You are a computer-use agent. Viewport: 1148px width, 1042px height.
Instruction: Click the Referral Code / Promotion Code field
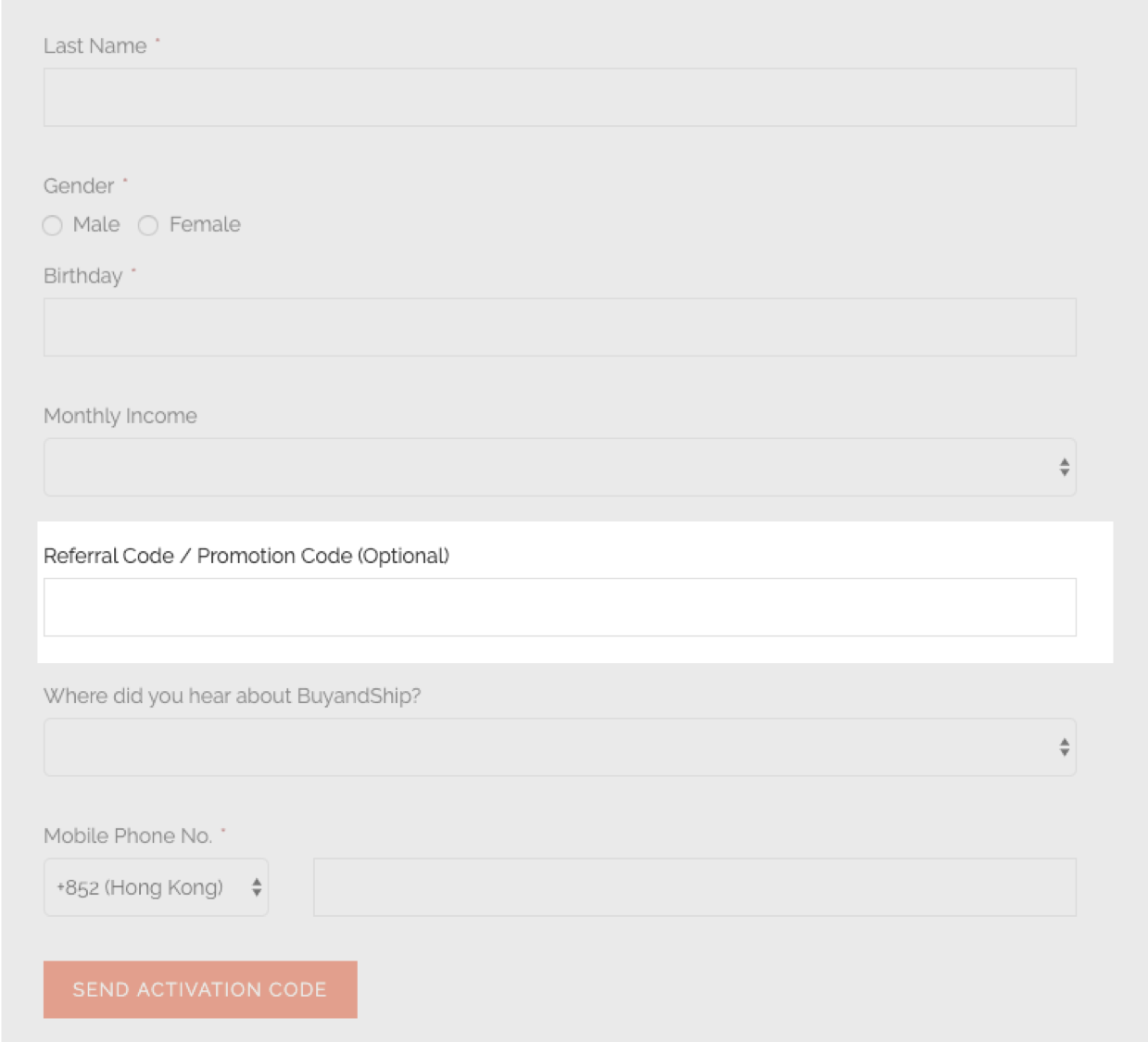(560, 608)
